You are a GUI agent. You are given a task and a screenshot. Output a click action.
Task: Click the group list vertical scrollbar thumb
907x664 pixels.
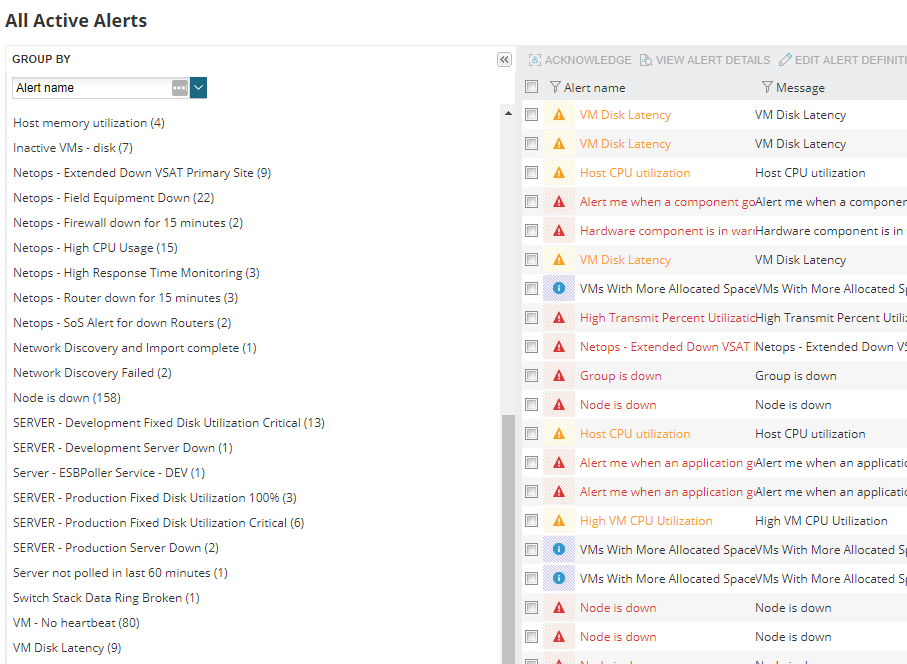point(508,539)
